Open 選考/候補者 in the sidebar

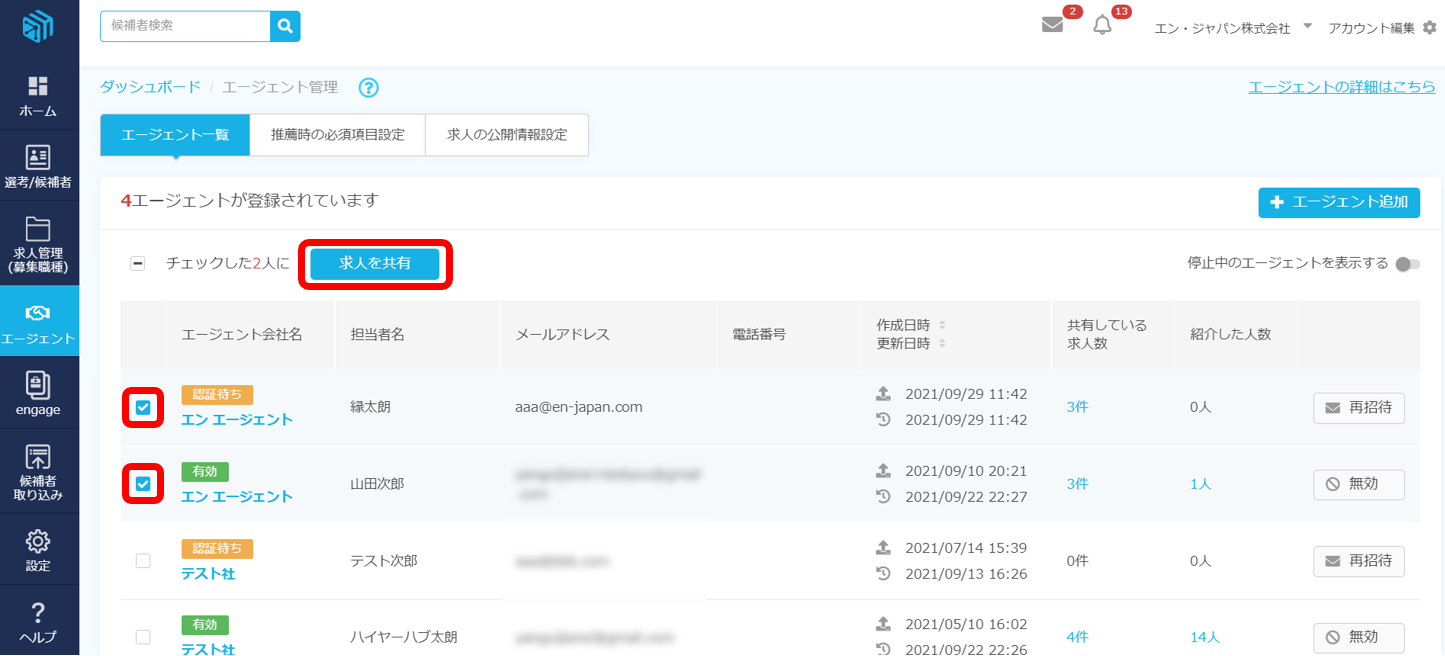click(38, 167)
